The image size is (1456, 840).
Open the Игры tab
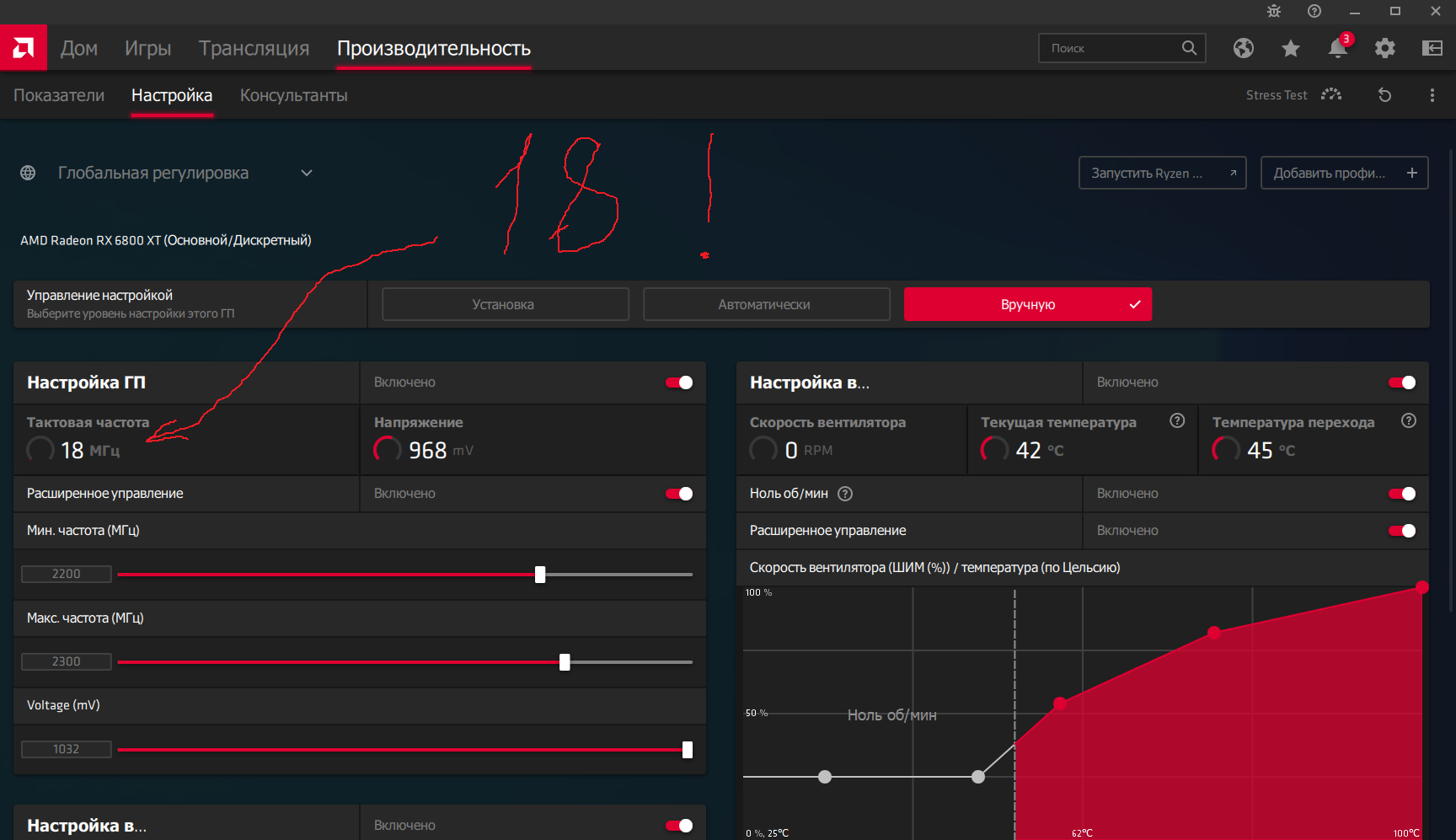(148, 48)
